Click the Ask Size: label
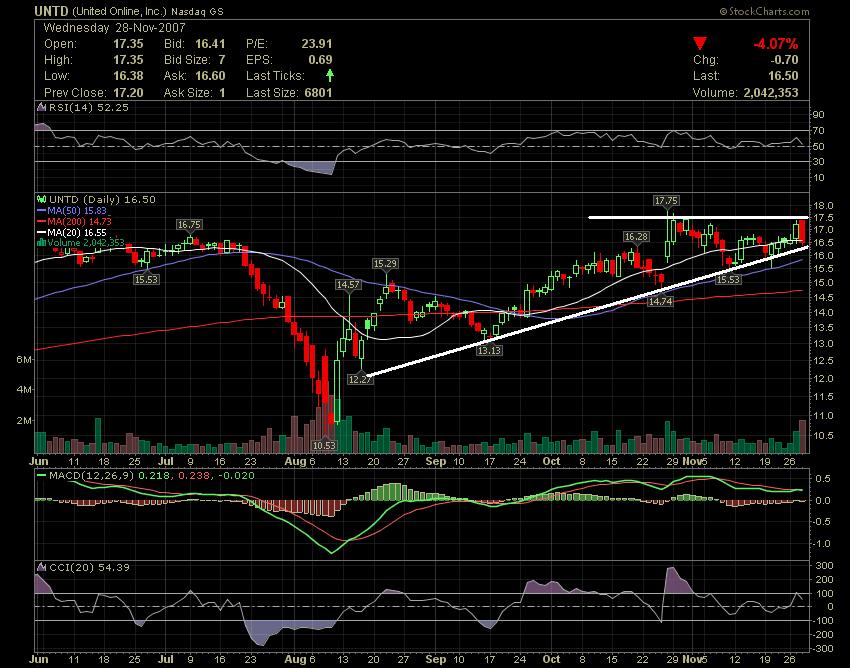The height and width of the screenshot is (668, 850). click(187, 93)
